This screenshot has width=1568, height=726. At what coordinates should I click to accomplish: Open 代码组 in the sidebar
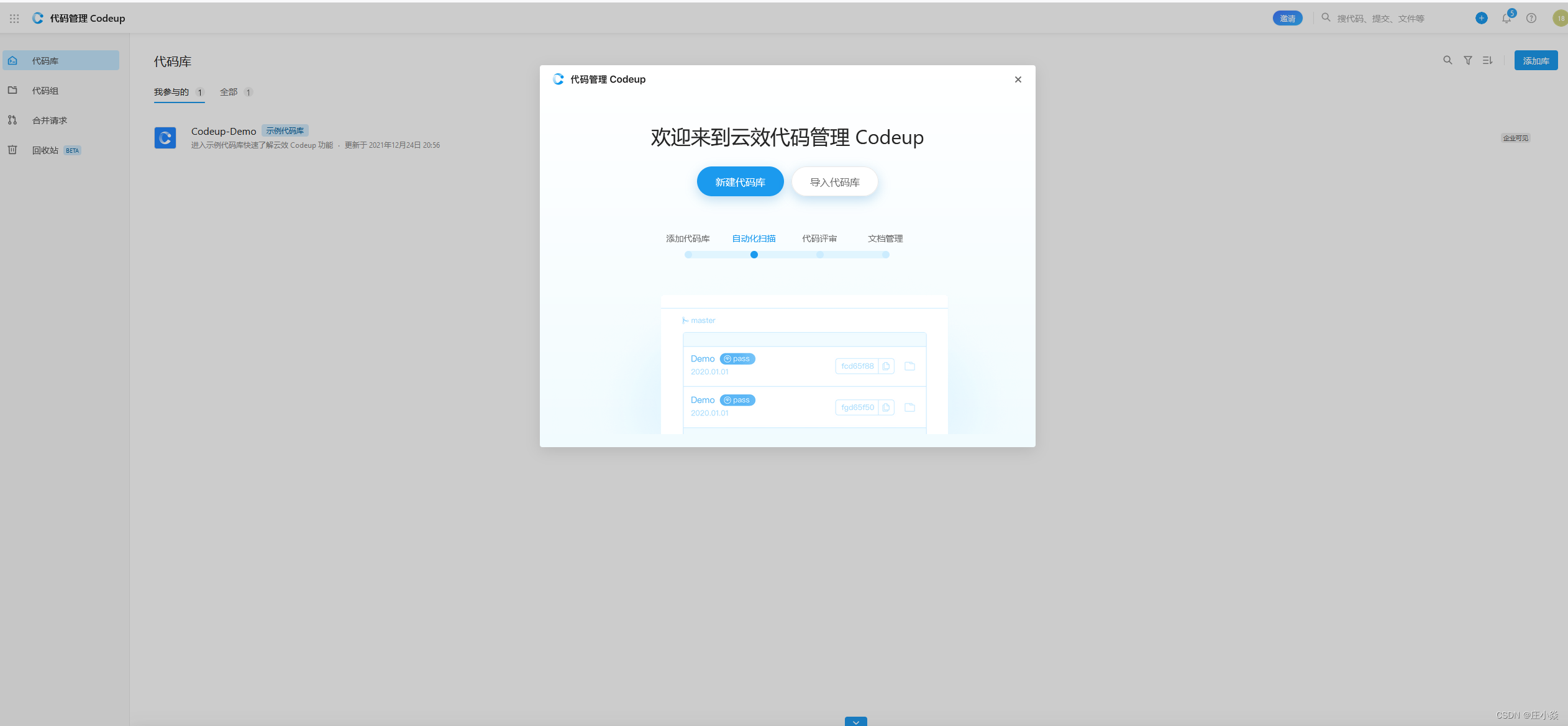click(45, 91)
